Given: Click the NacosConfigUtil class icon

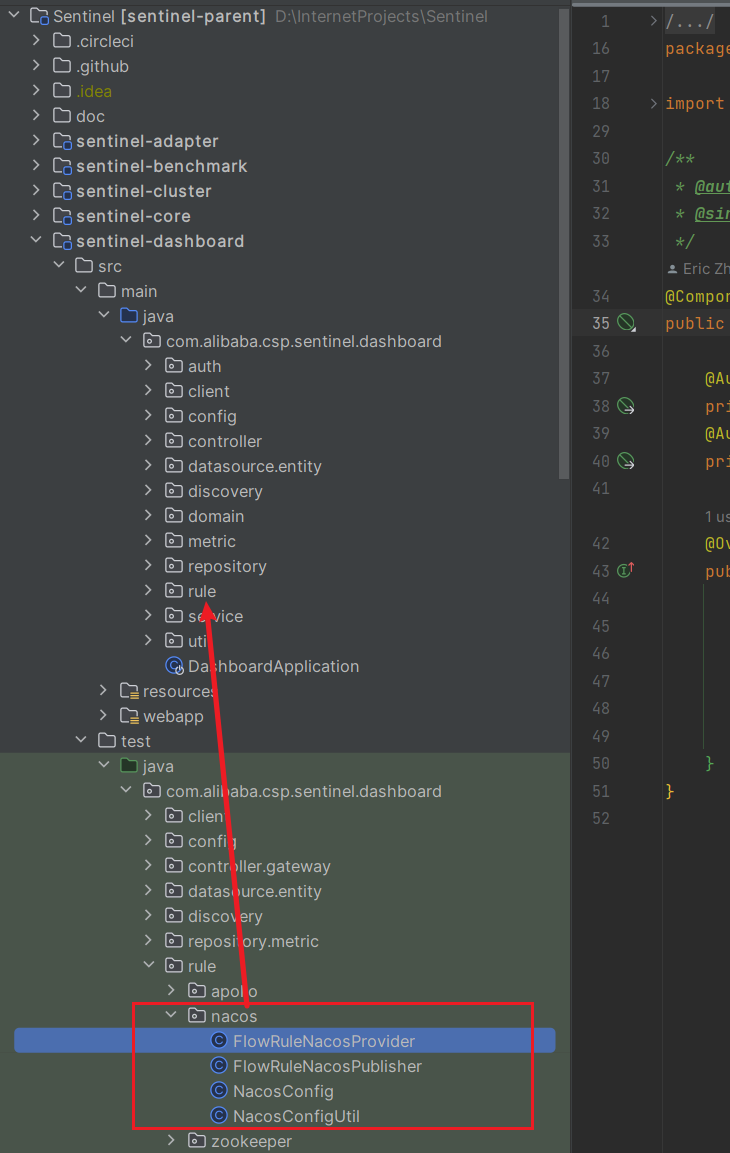Looking at the screenshot, I should point(219,1115).
